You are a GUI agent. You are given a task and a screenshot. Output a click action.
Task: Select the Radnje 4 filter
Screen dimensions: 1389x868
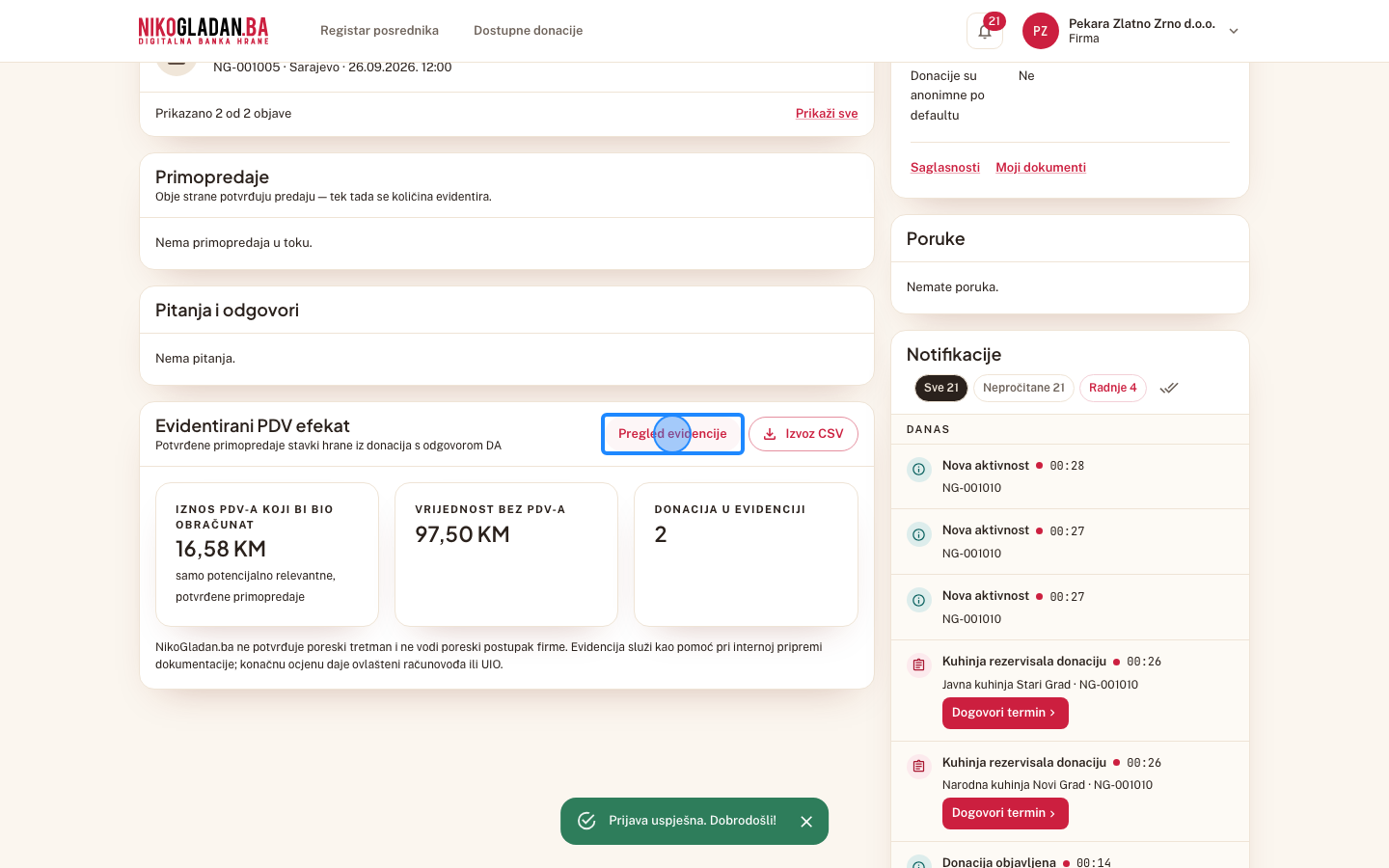[1113, 388]
